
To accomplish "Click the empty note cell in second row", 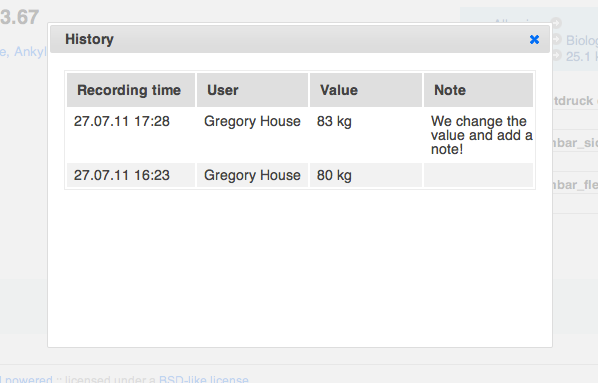I will tap(478, 175).
